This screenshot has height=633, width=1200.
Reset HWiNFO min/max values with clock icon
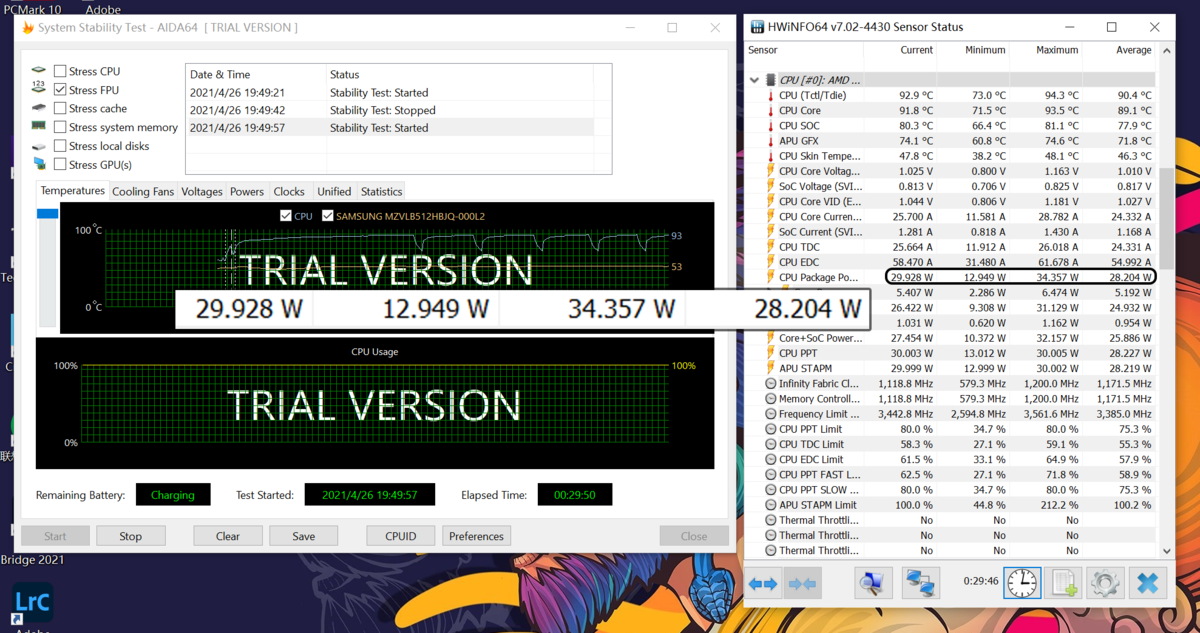point(1022,583)
